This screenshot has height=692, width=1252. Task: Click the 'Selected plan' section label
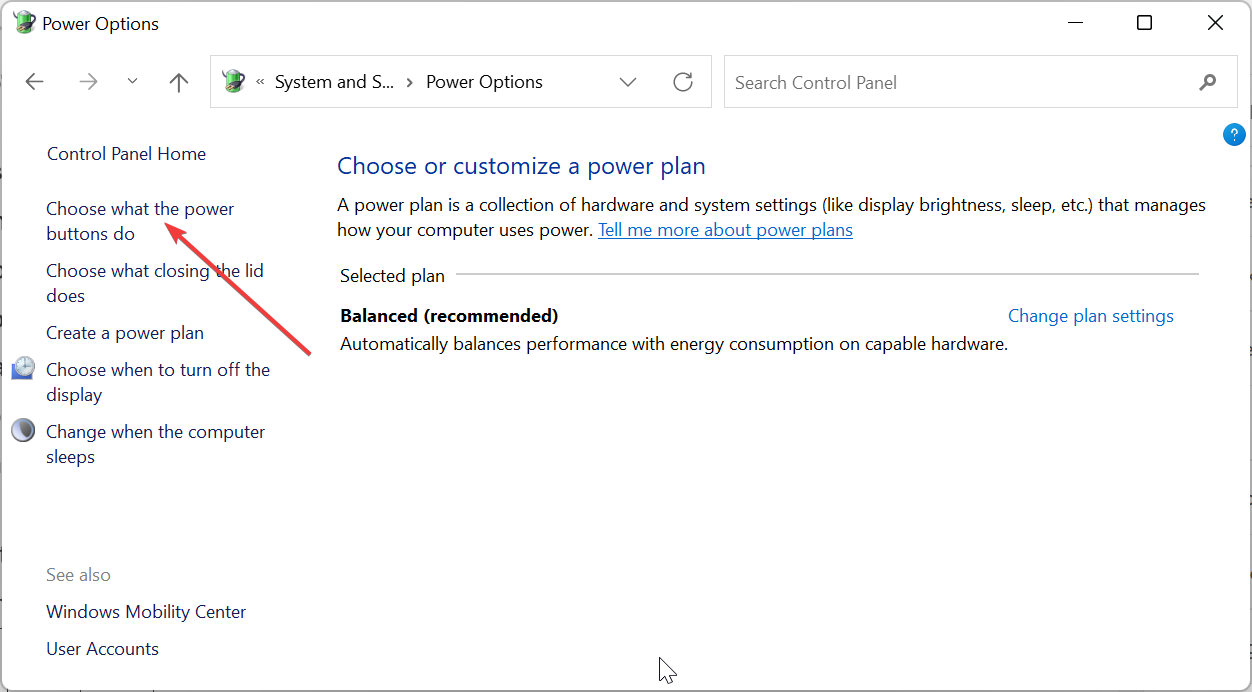click(392, 276)
